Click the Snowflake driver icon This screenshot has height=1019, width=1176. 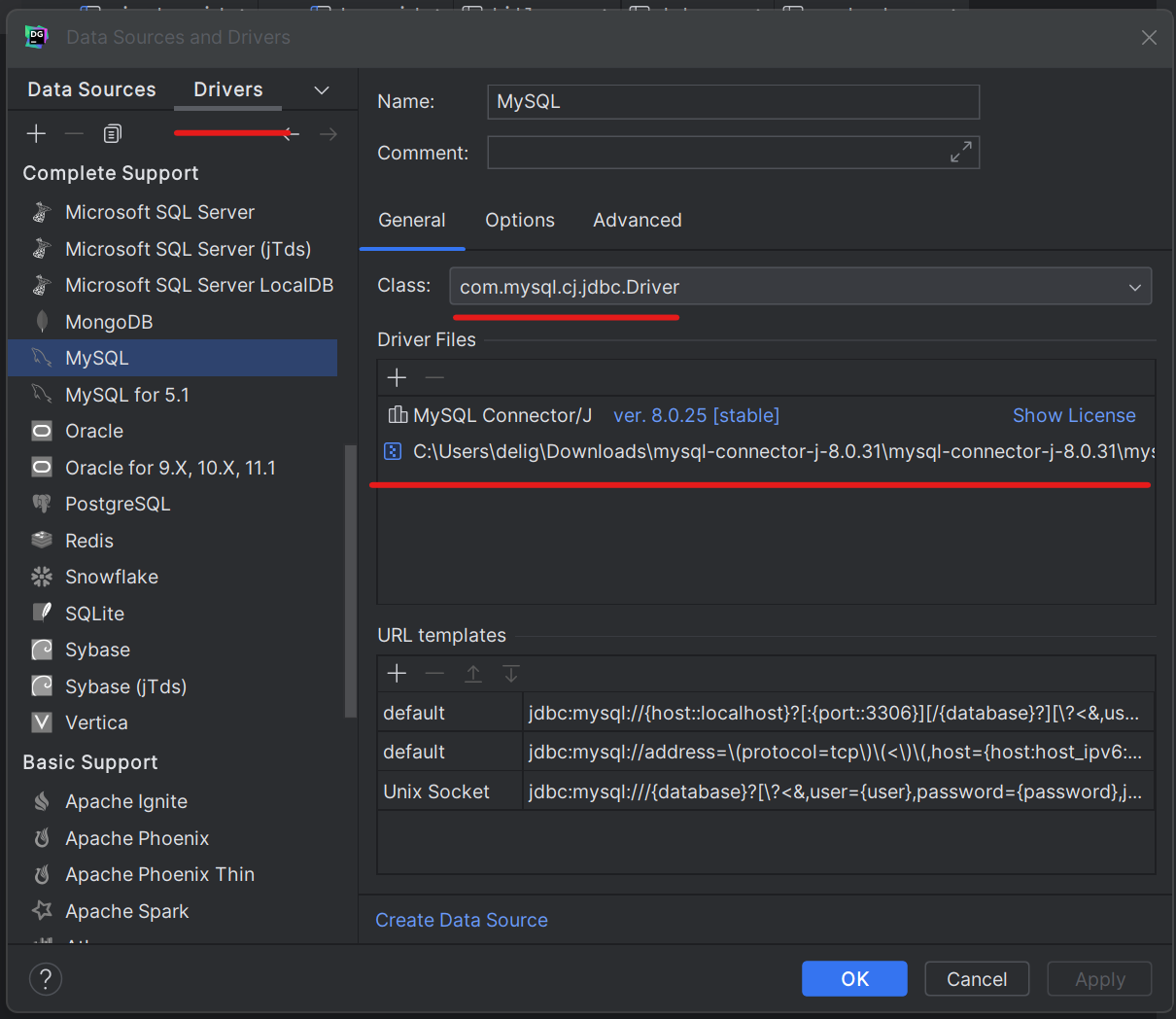point(42,577)
